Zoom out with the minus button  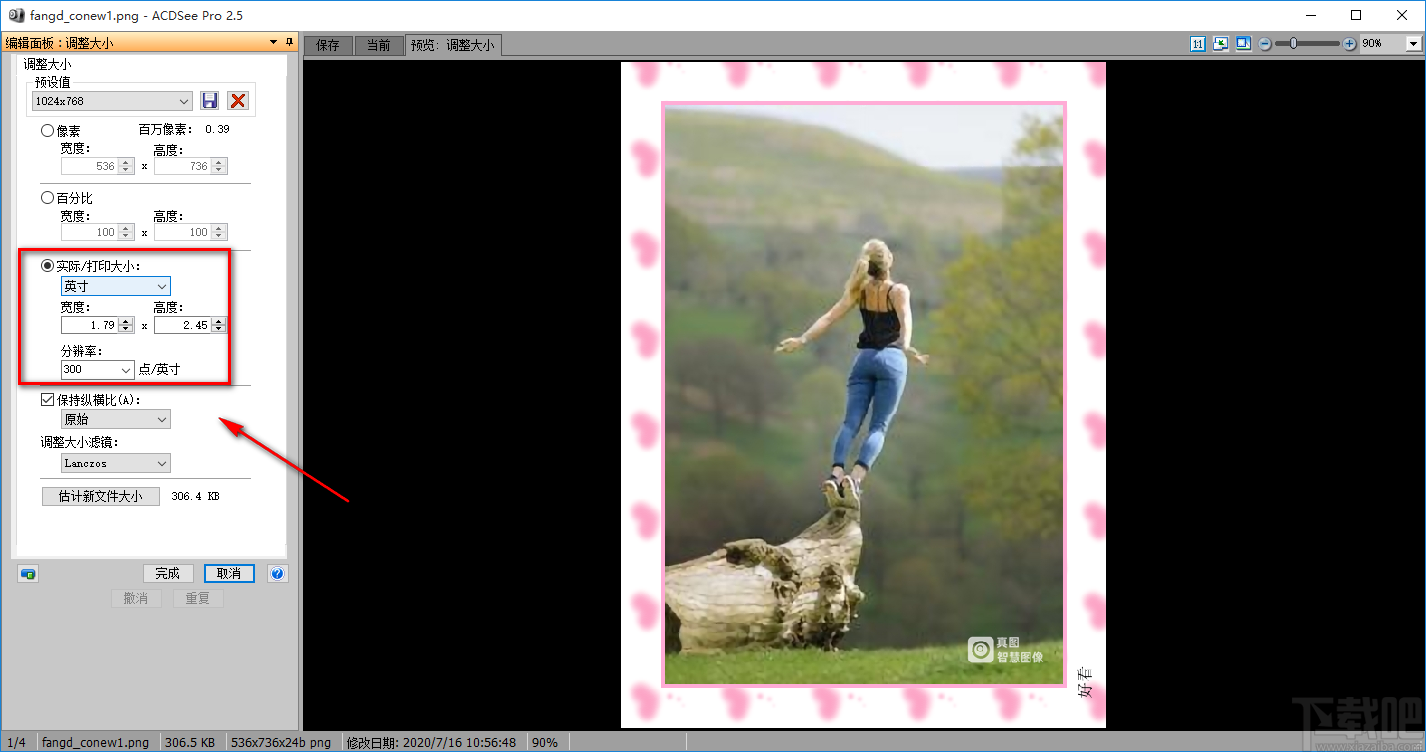tap(1265, 44)
